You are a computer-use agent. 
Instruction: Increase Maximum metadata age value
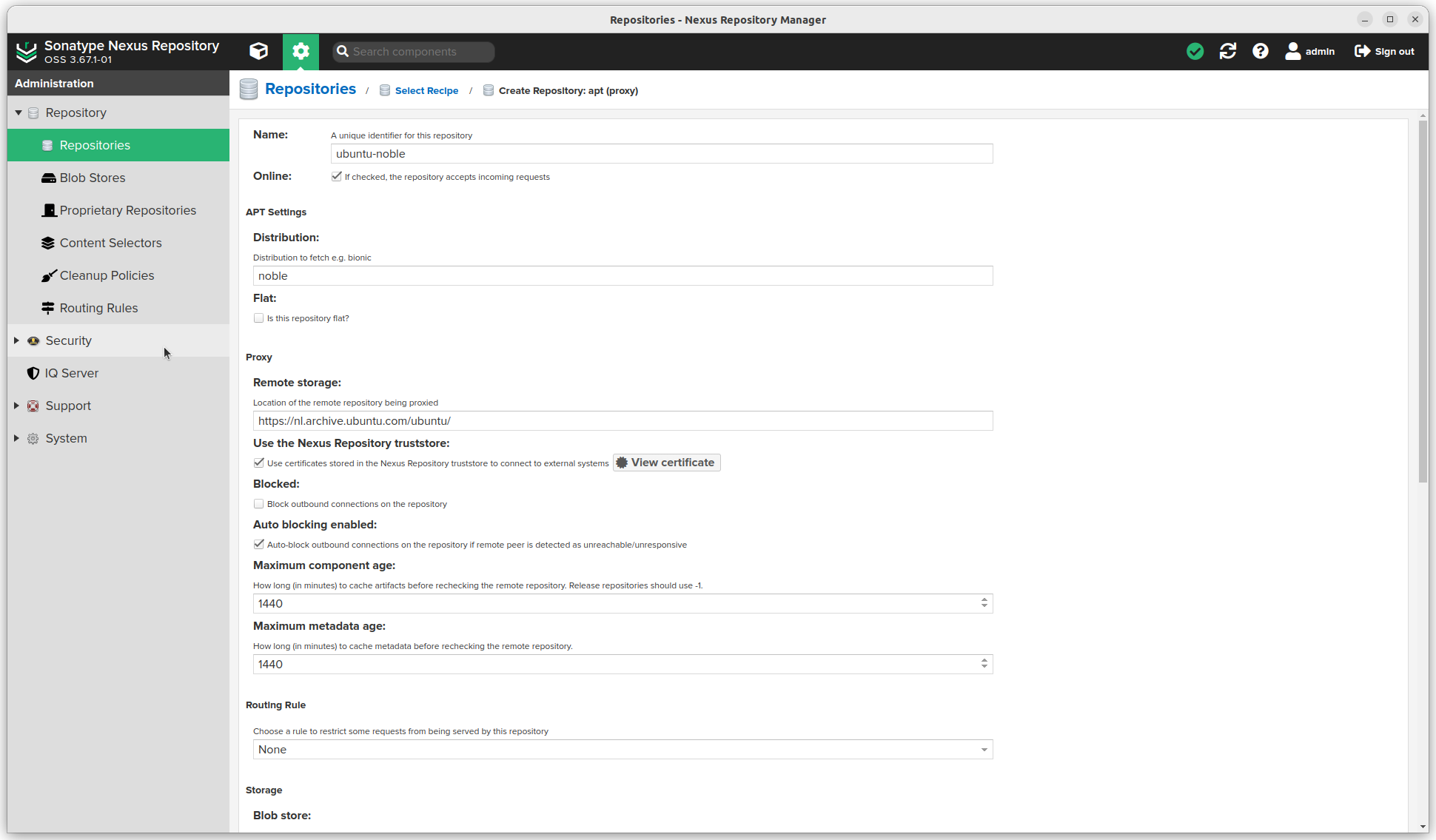click(x=984, y=660)
